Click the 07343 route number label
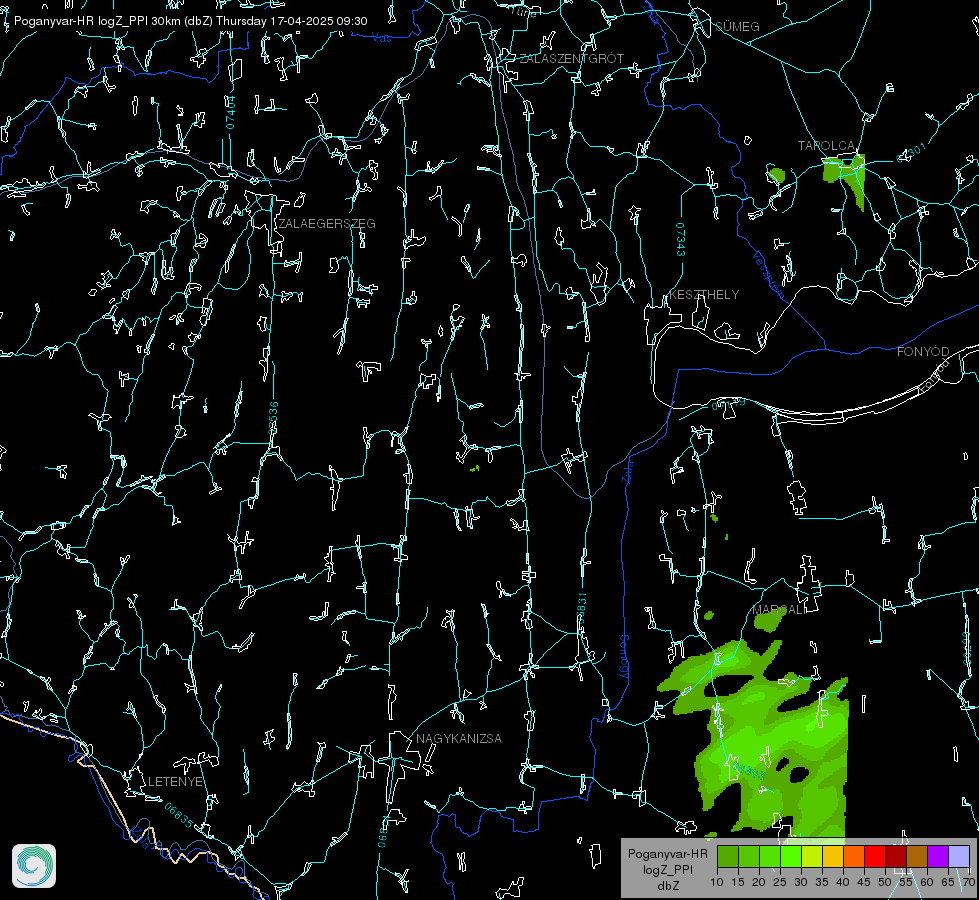979x900 pixels. (x=681, y=240)
